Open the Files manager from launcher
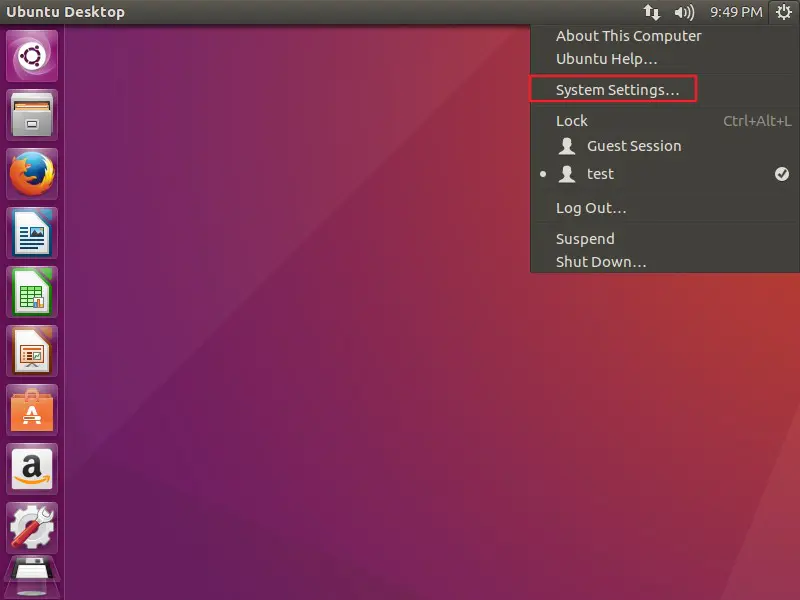 (x=32, y=115)
